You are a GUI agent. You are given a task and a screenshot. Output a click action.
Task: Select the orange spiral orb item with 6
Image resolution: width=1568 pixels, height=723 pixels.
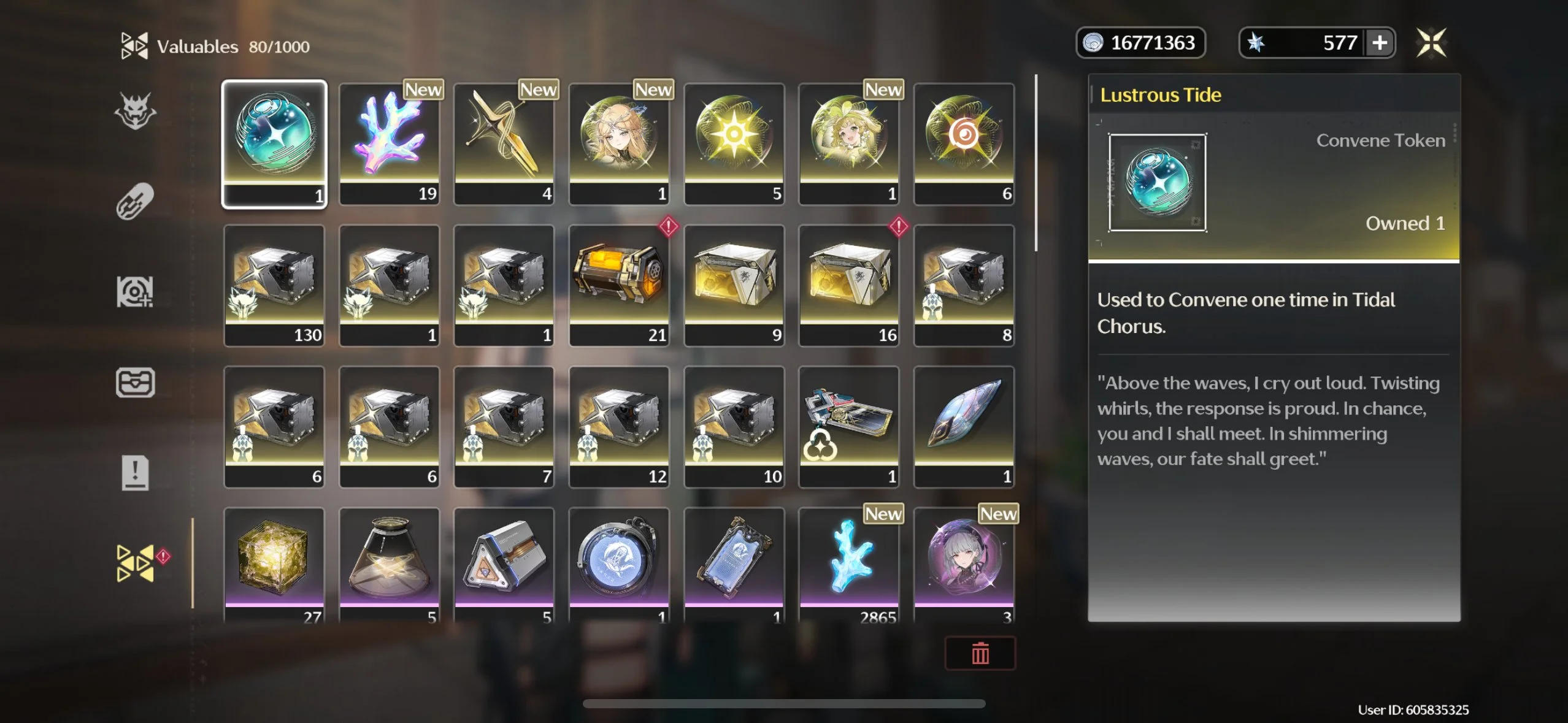964,144
